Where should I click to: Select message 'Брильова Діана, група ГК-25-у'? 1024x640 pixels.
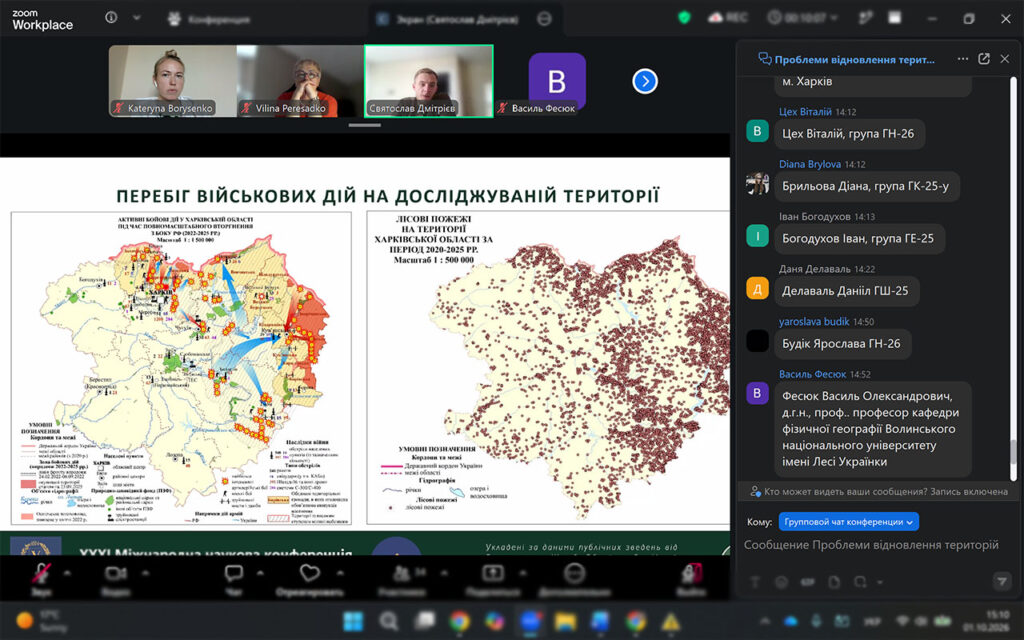tap(865, 186)
